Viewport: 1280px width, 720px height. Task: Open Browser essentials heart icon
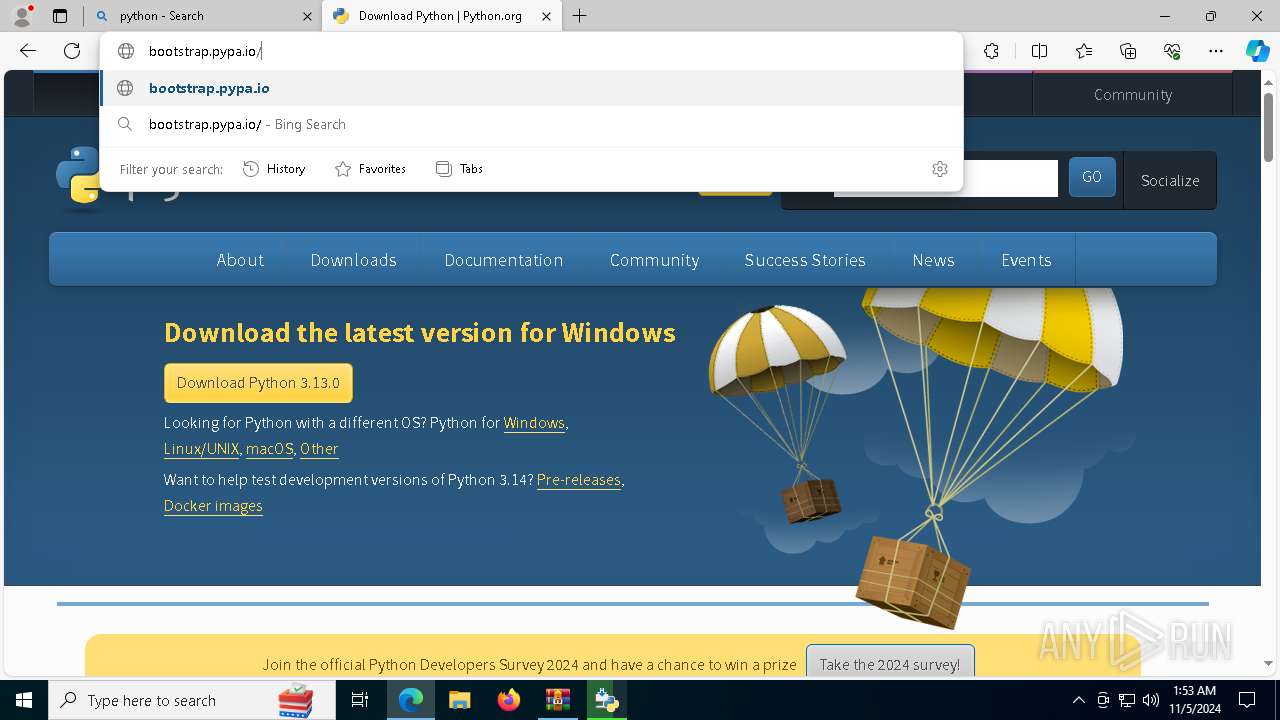[x=1172, y=51]
